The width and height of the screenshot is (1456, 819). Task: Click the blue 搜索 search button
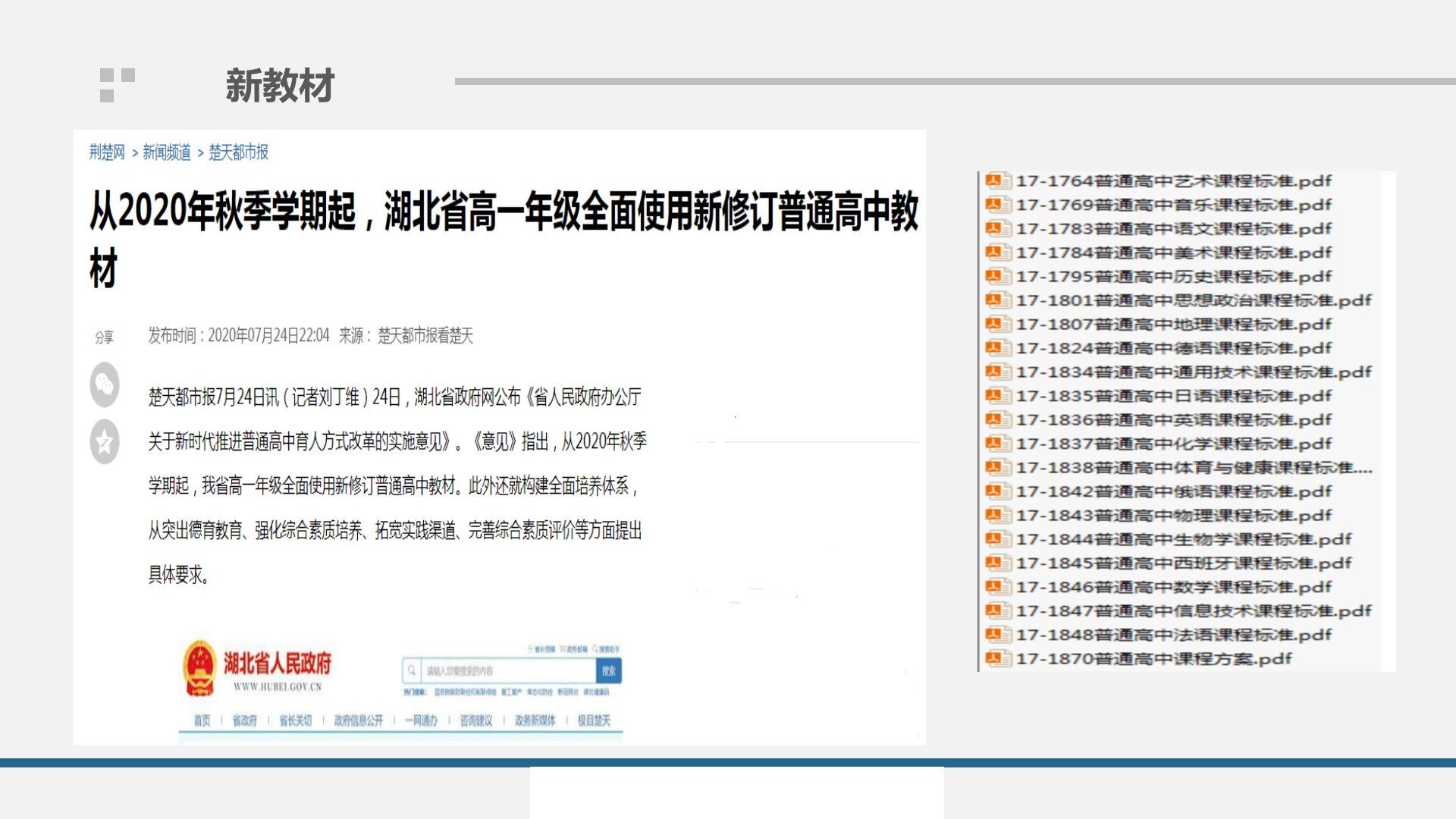(609, 671)
